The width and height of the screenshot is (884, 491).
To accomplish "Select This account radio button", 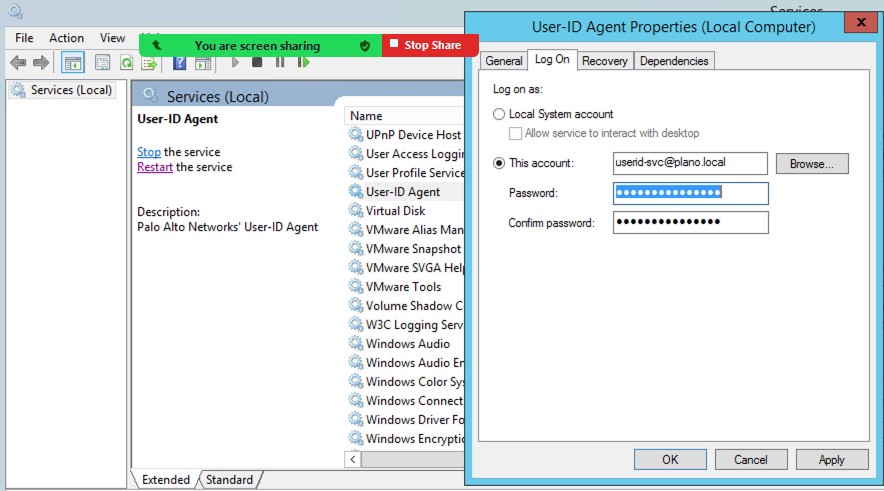I will click(499, 163).
